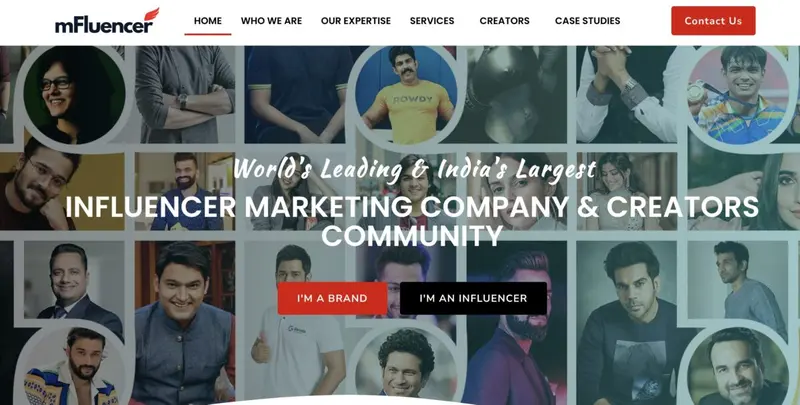Select the bearded man in maroon suit
Image resolution: width=800 pixels, height=405 pixels.
pos(516,322)
